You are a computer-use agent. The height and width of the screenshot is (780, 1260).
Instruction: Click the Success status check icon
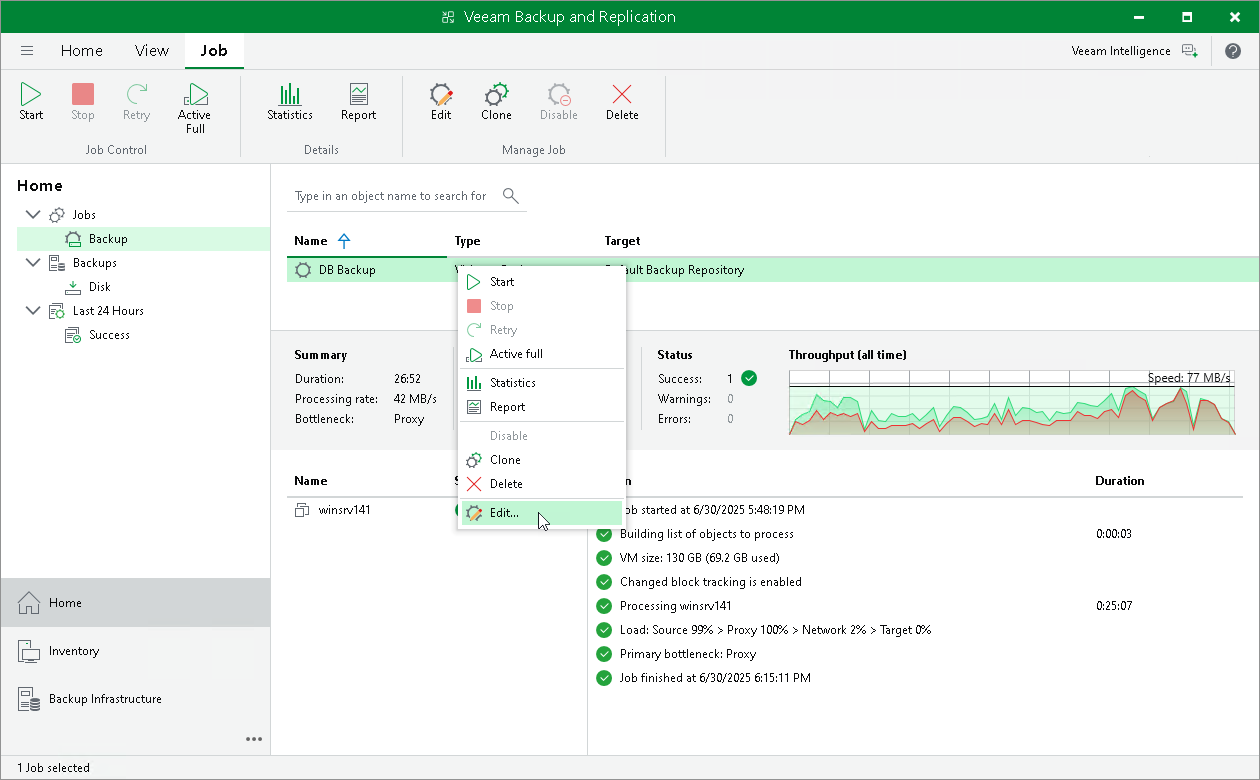[749, 379]
